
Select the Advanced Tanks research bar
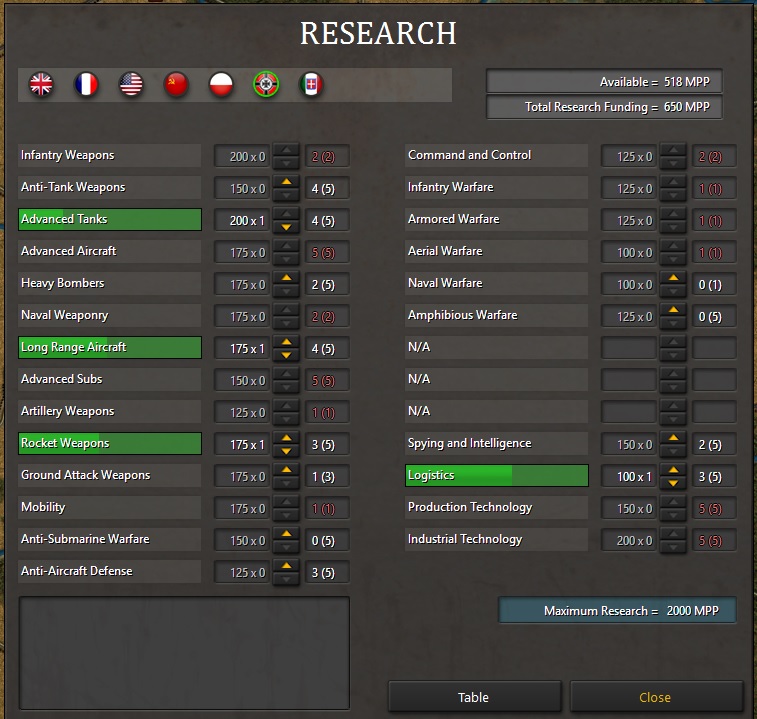[x=110, y=219]
